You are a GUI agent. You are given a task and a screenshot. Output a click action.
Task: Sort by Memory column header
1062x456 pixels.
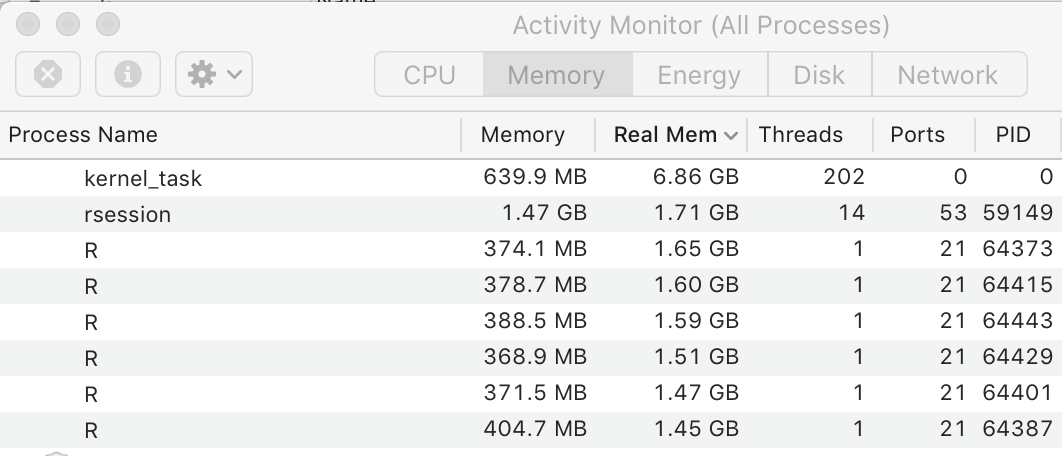(x=523, y=134)
